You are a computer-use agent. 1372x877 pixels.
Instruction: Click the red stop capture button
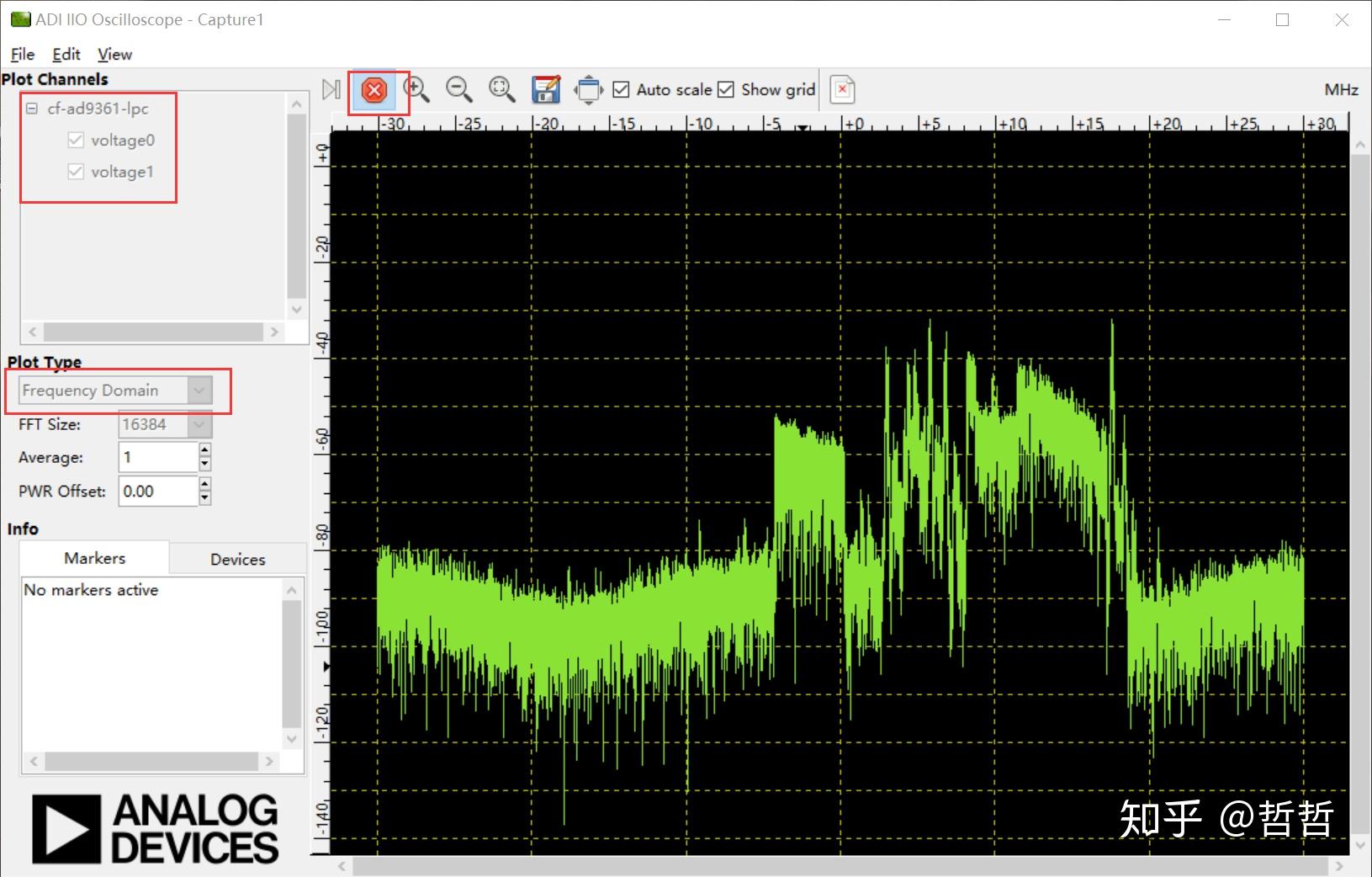pos(375,90)
